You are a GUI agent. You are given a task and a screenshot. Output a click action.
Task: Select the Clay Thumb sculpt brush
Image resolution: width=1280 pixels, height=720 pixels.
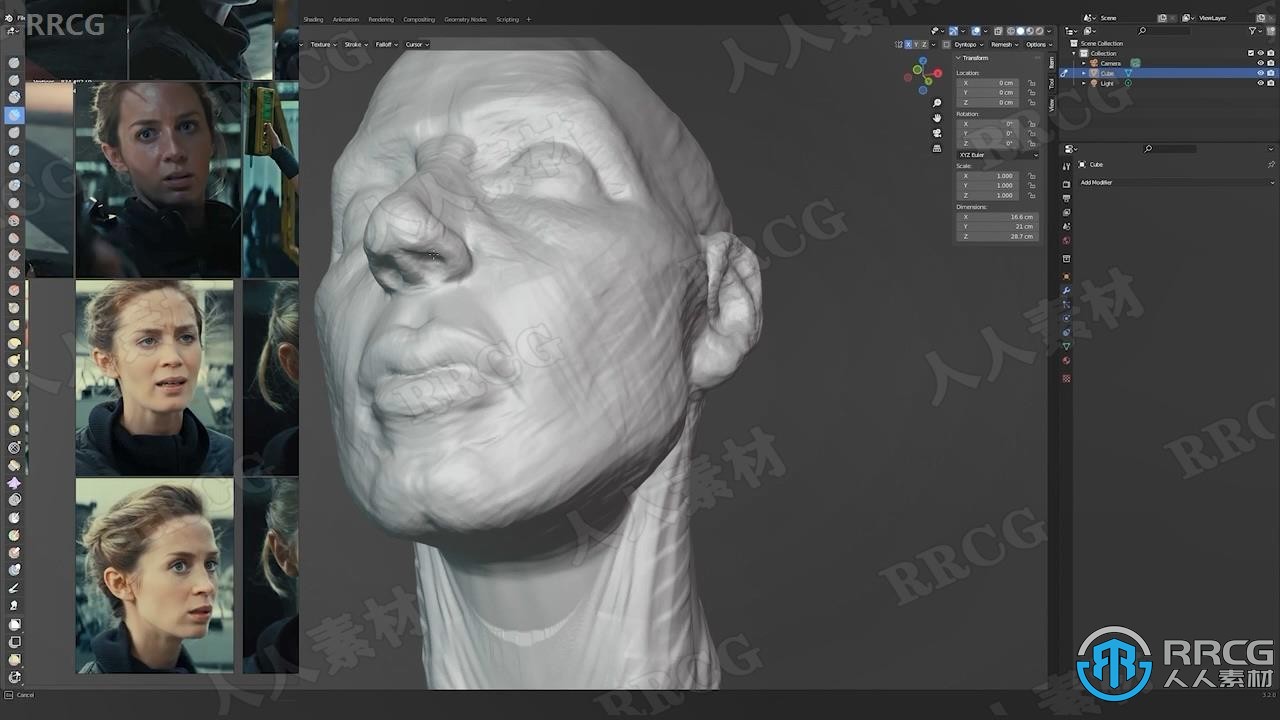pyautogui.click(x=14, y=132)
